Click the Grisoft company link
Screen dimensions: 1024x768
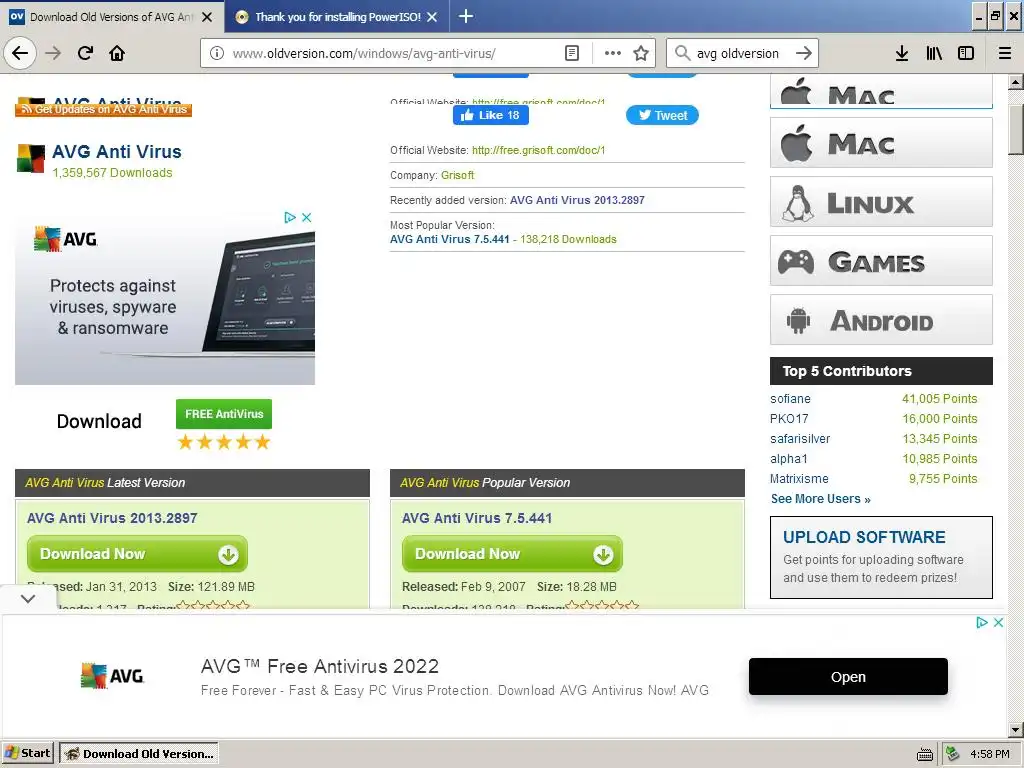[x=457, y=175]
